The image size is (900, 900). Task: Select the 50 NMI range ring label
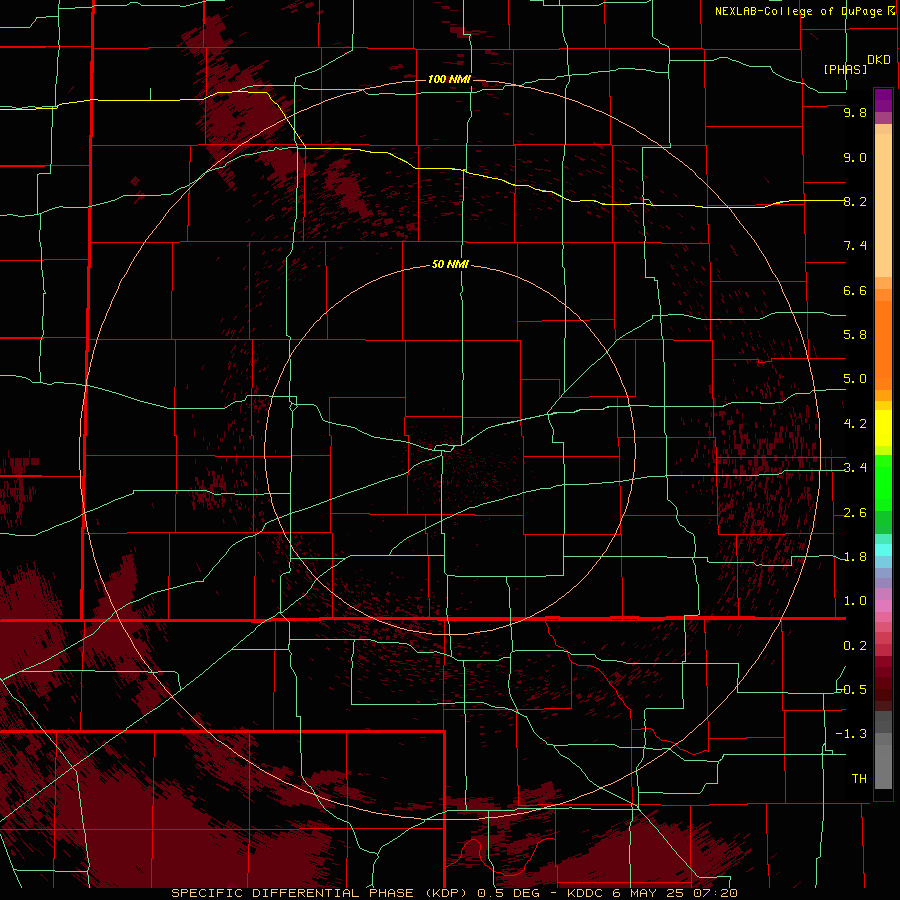pos(451,265)
